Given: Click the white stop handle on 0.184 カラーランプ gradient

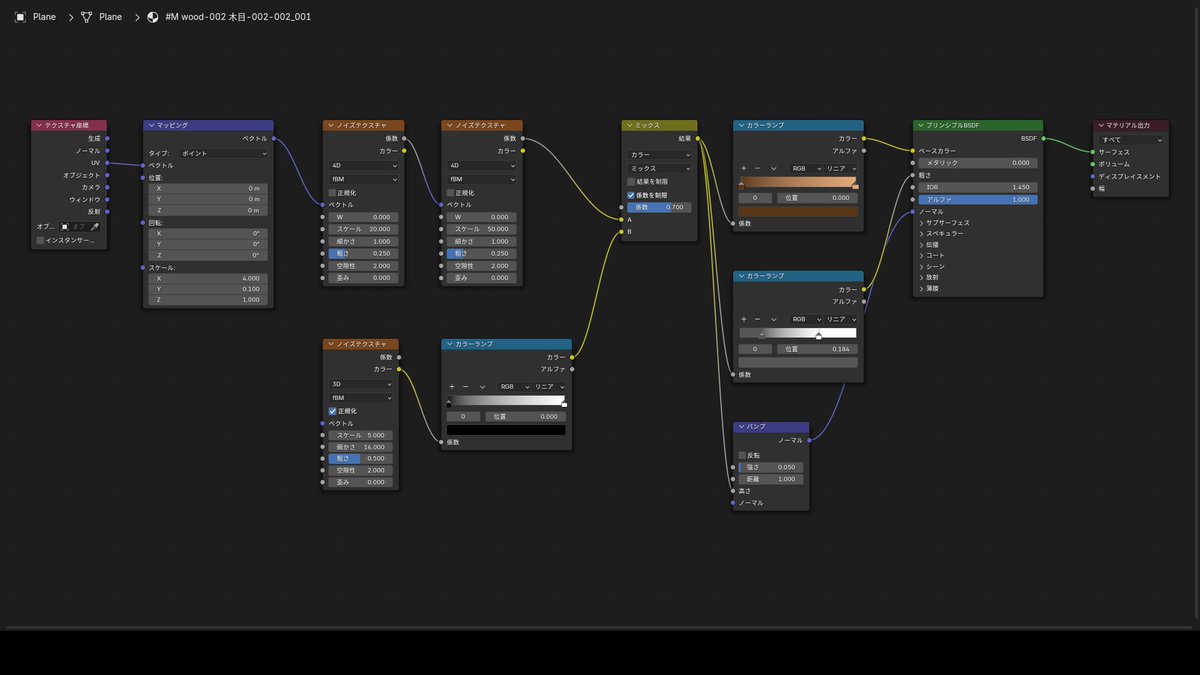Looking at the screenshot, I should (819, 337).
